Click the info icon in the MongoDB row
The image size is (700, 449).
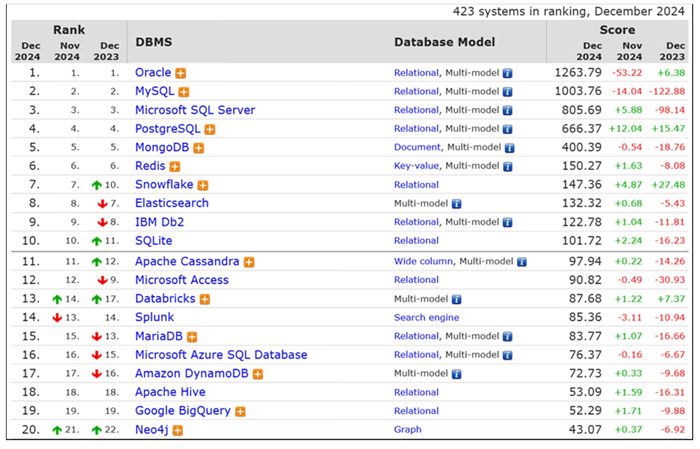coord(509,148)
